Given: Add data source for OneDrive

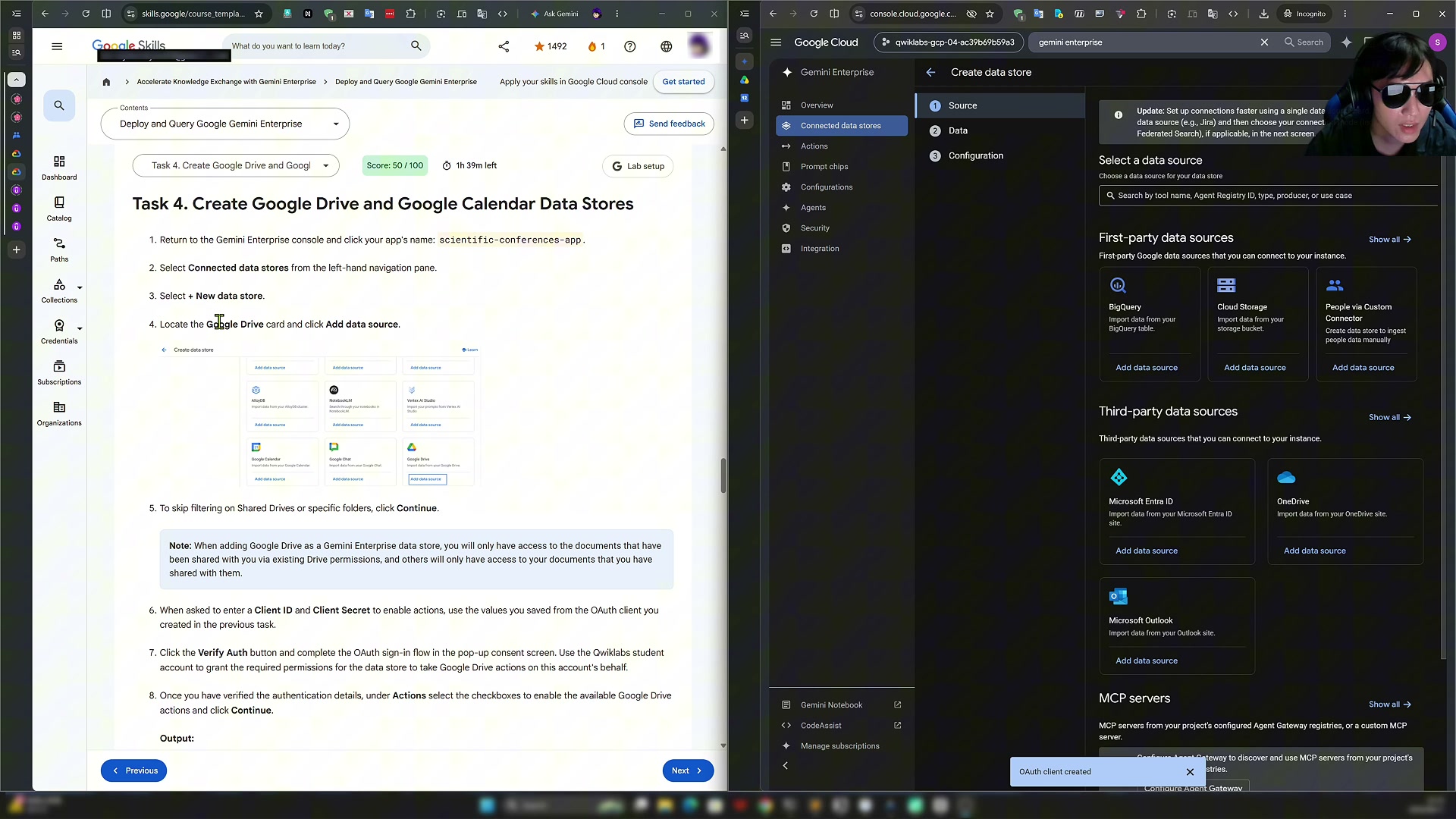Looking at the screenshot, I should [1315, 551].
